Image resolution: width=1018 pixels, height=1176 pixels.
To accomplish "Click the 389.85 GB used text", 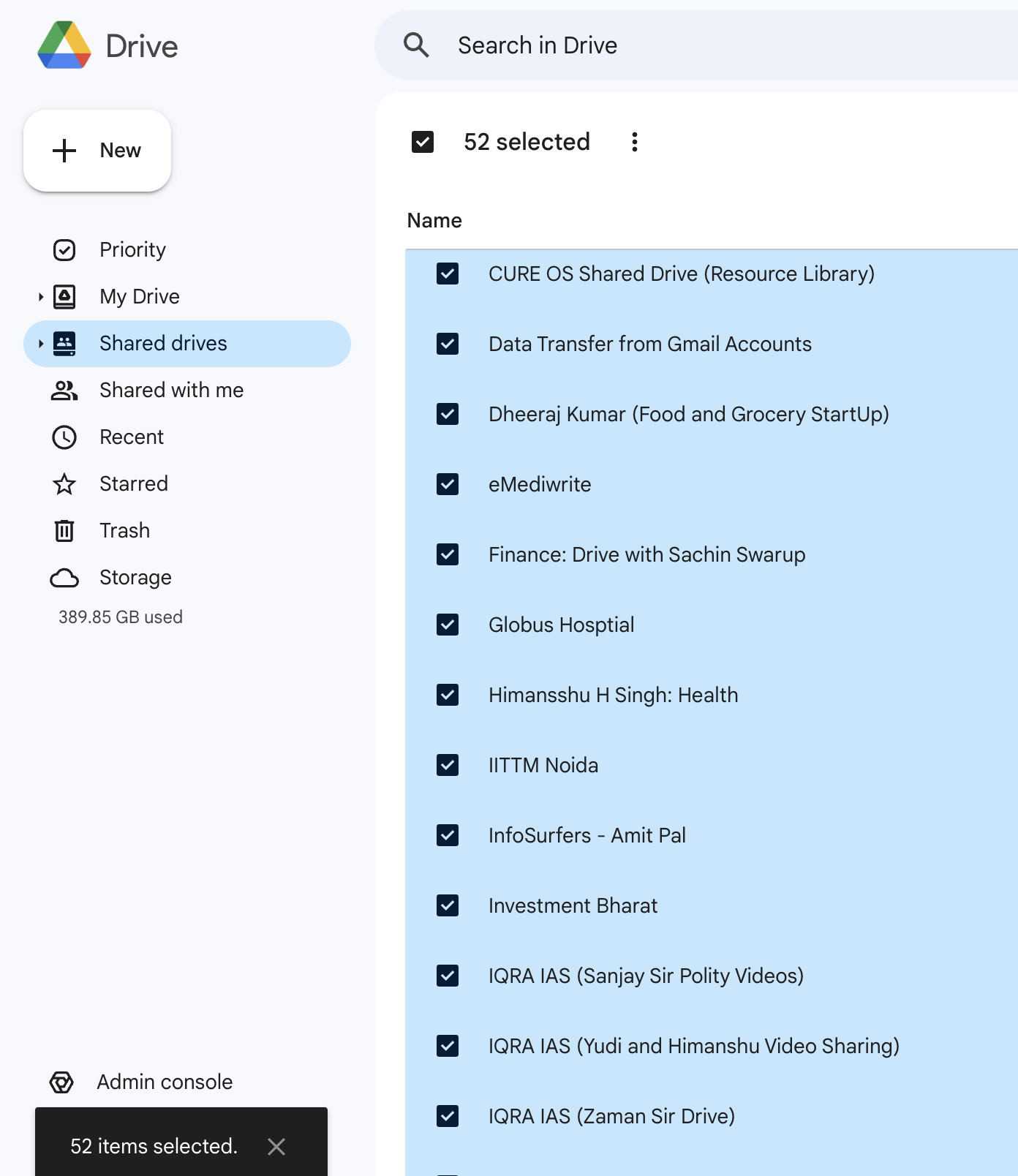I will coord(121,617).
